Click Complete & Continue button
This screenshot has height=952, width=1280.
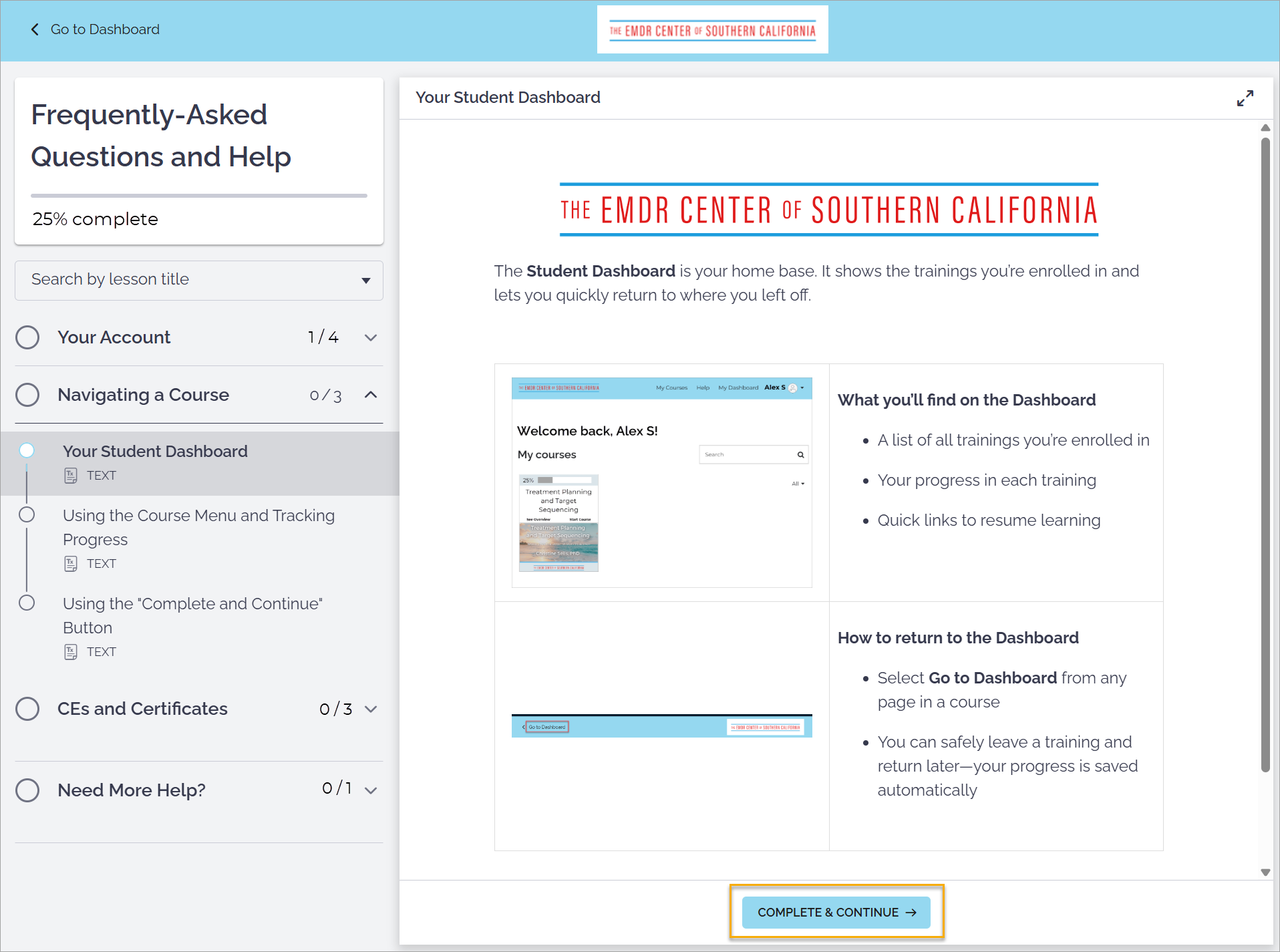click(x=836, y=912)
